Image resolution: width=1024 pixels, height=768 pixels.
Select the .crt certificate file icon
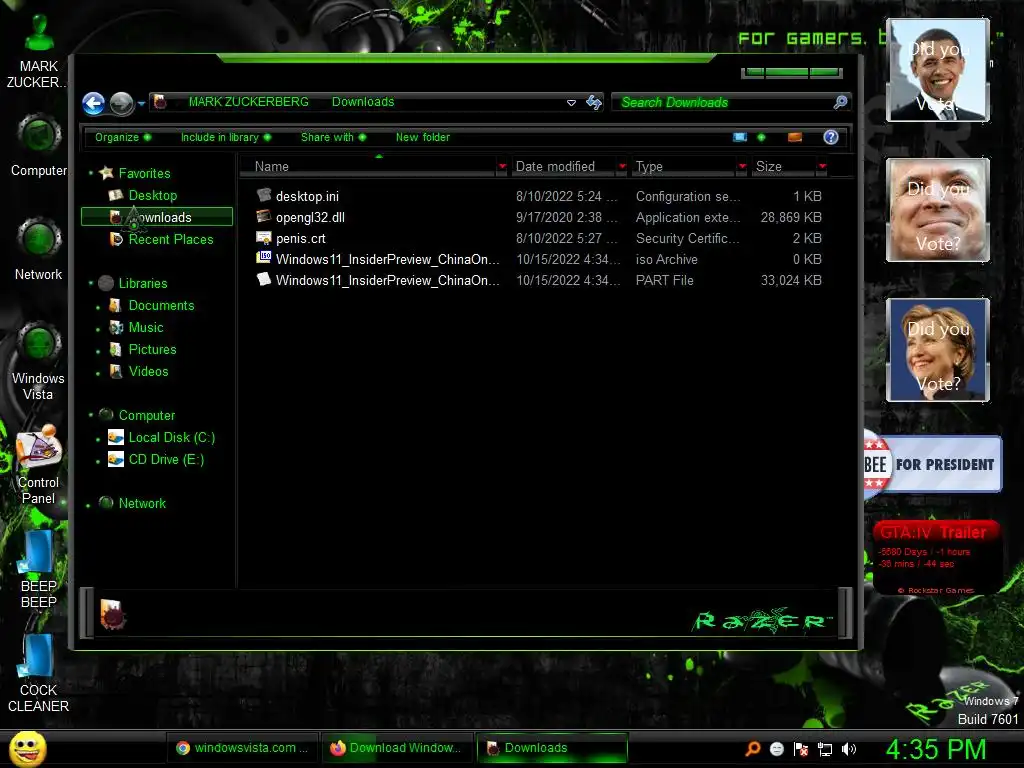pos(264,238)
